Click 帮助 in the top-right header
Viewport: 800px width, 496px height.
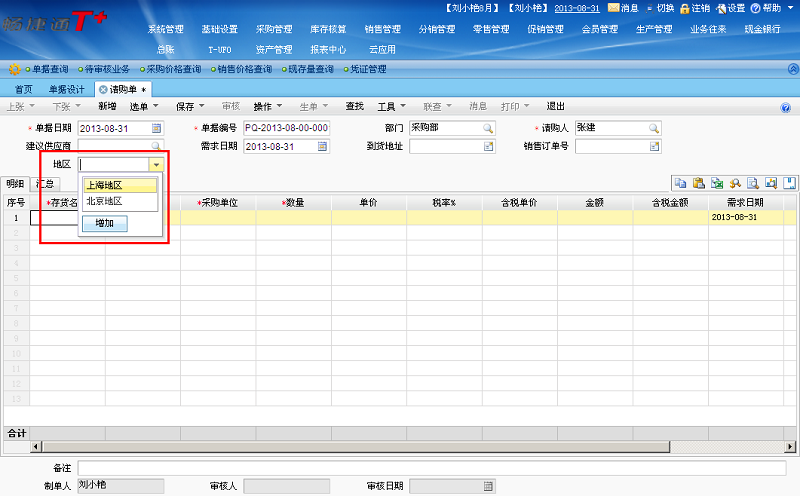coord(766,8)
